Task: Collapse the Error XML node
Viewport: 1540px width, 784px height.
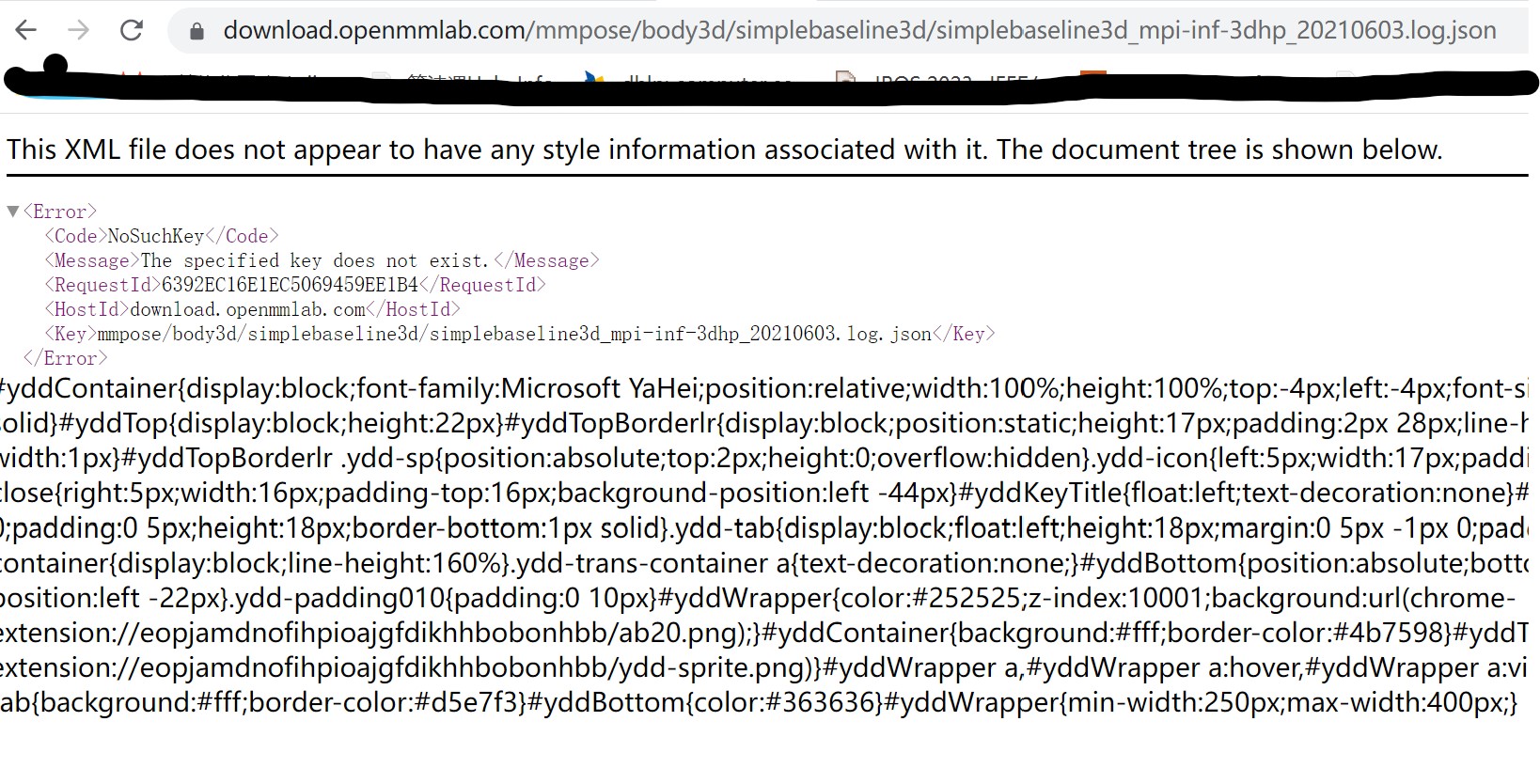Action: point(12,212)
